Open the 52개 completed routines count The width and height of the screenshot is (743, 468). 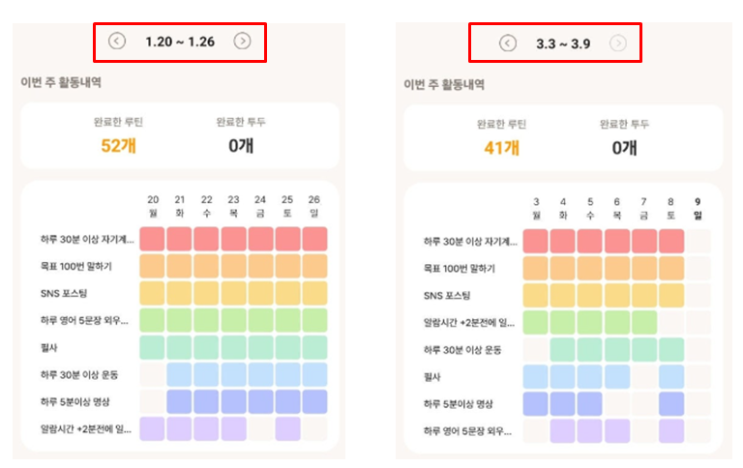click(117, 146)
